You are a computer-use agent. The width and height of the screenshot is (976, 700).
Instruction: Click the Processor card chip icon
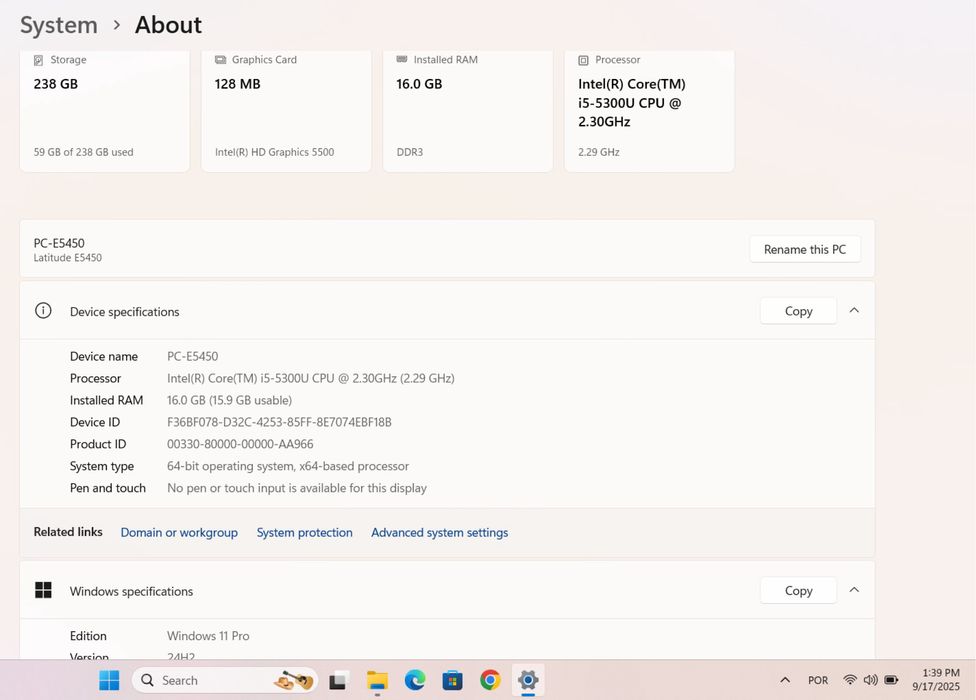(583, 60)
